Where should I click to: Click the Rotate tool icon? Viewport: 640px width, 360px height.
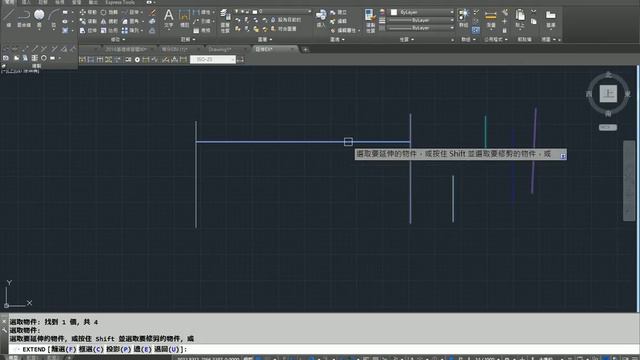point(104,12)
